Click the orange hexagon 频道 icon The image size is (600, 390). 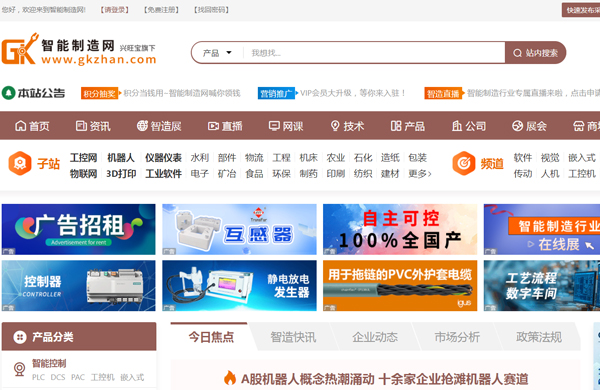pos(464,163)
